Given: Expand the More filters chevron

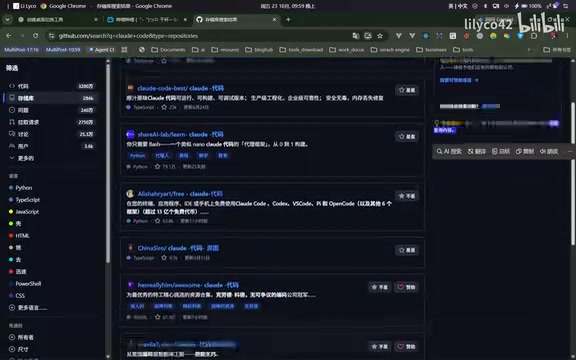Looking at the screenshot, I should [12, 158].
